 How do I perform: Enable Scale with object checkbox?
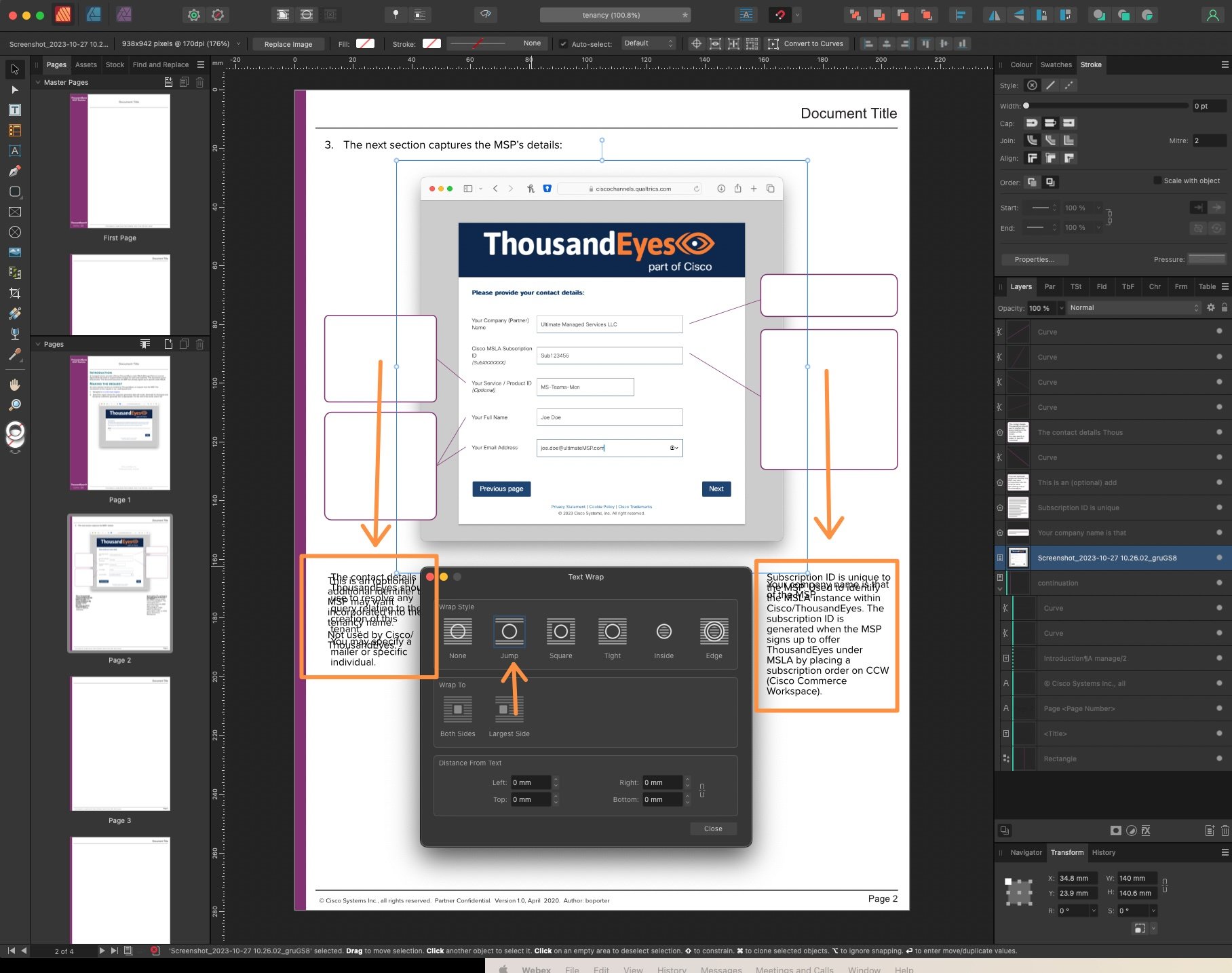(x=1157, y=180)
